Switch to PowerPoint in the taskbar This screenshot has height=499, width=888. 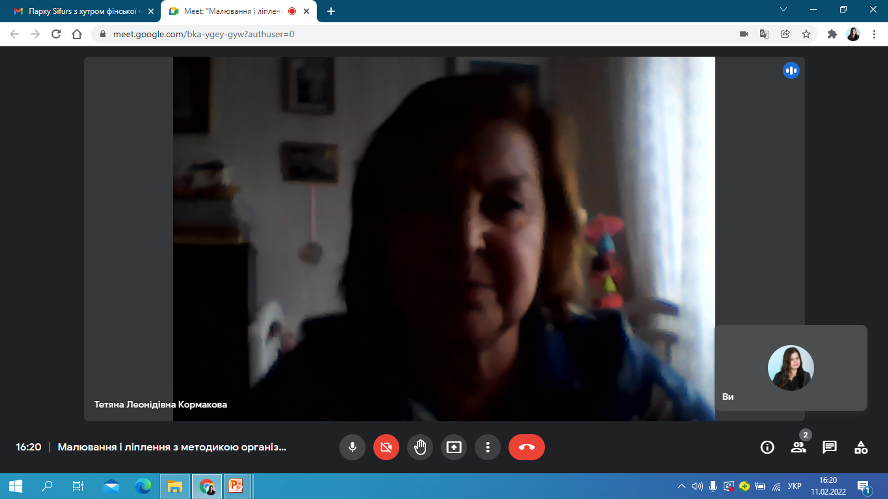tap(236, 486)
